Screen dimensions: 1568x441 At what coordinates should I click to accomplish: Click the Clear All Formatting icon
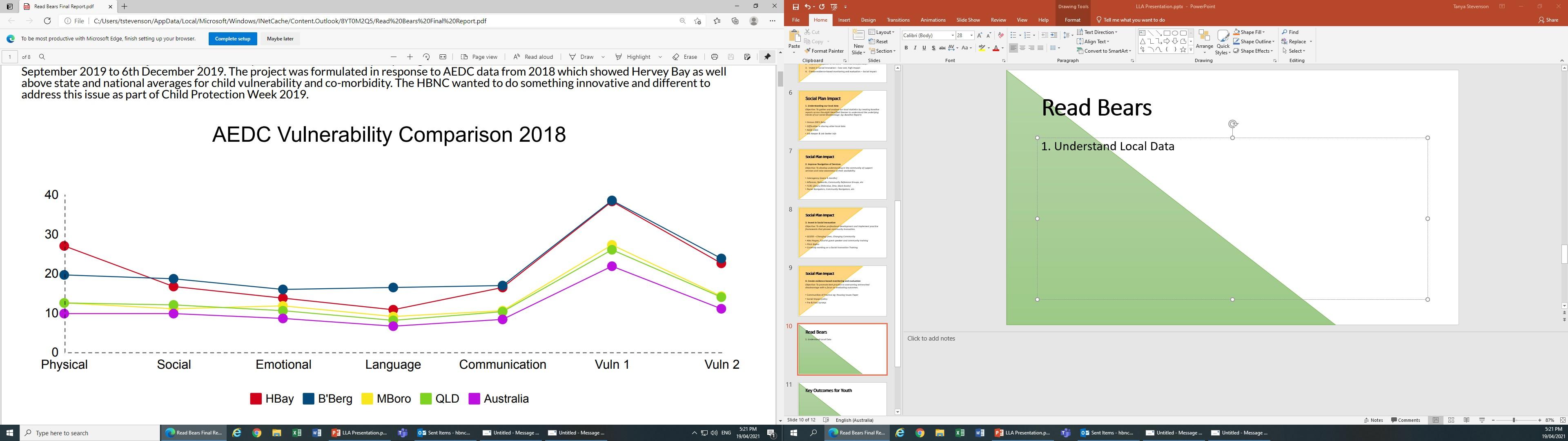coord(1001,36)
